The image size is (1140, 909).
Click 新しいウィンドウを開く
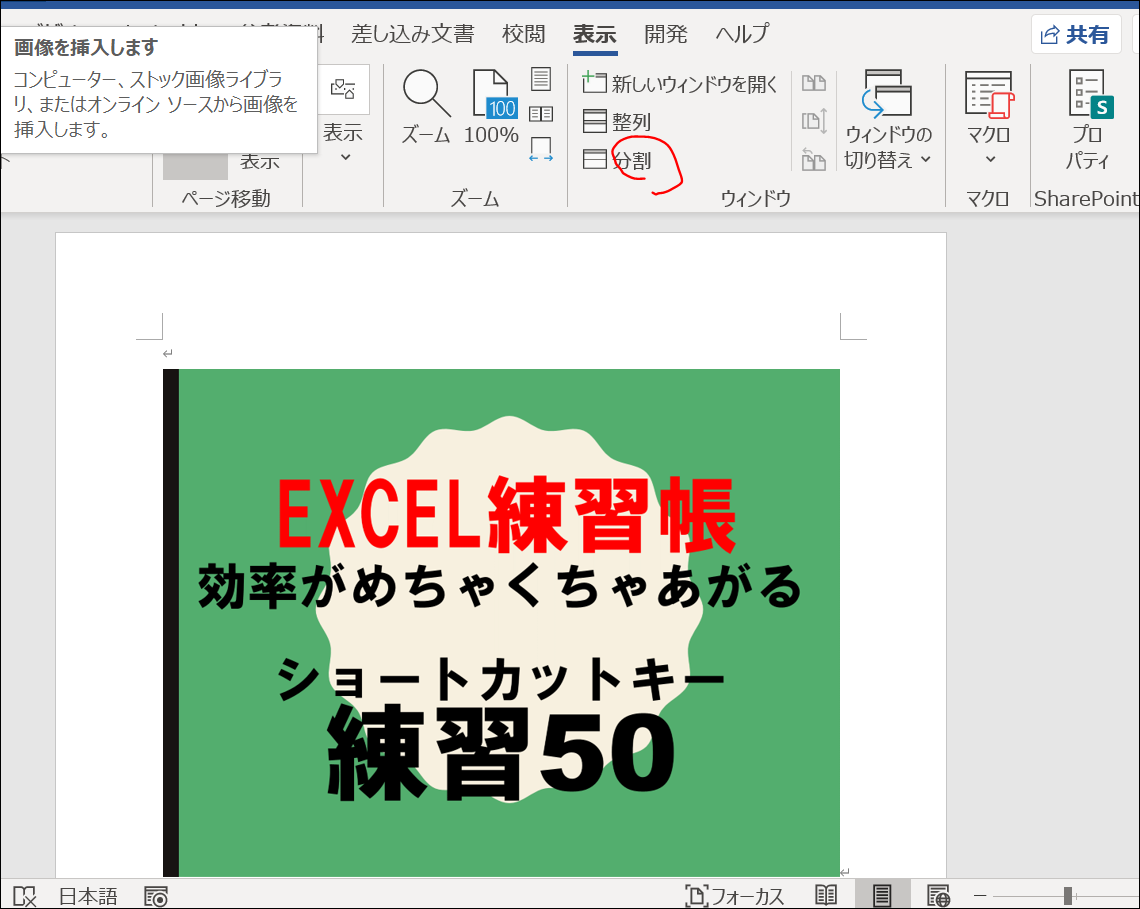(680, 84)
